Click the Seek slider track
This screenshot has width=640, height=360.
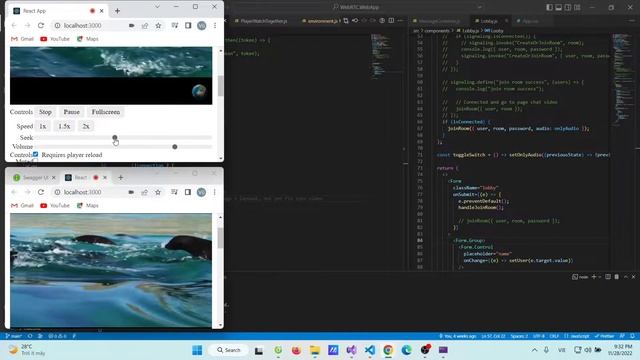(x=124, y=138)
